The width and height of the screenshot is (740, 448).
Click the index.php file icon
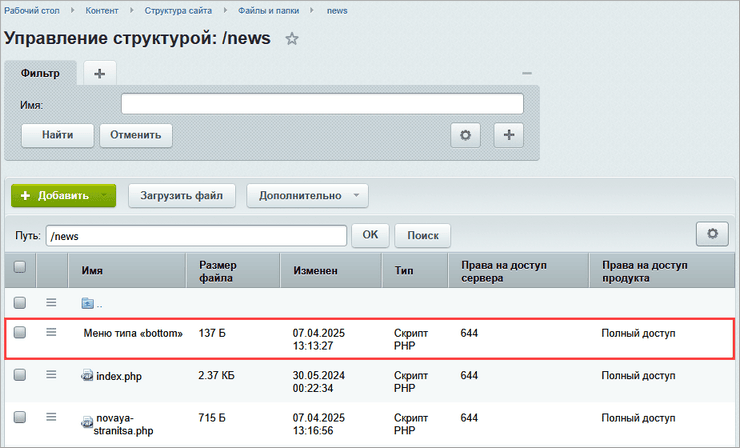point(87,376)
